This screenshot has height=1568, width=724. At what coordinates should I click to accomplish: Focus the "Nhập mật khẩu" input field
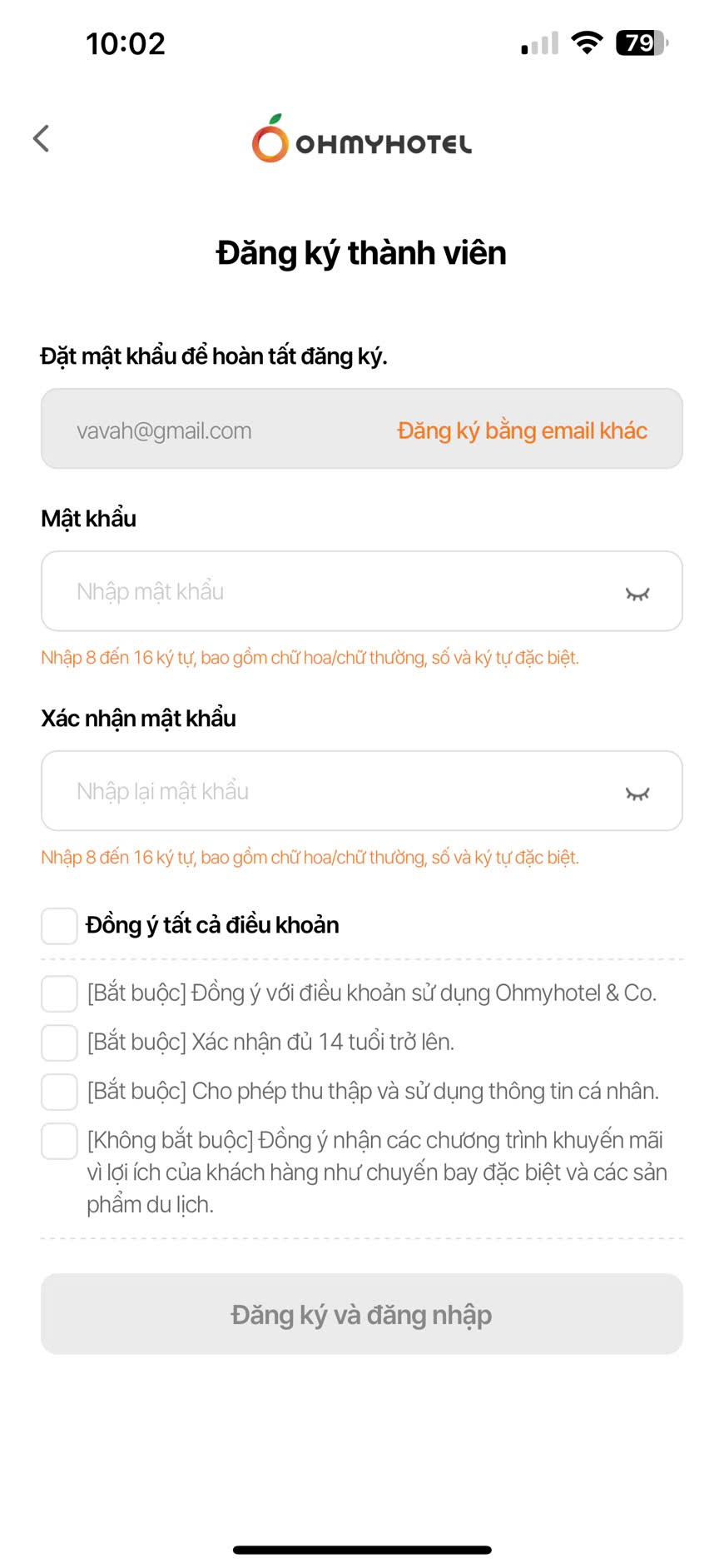(x=333, y=591)
